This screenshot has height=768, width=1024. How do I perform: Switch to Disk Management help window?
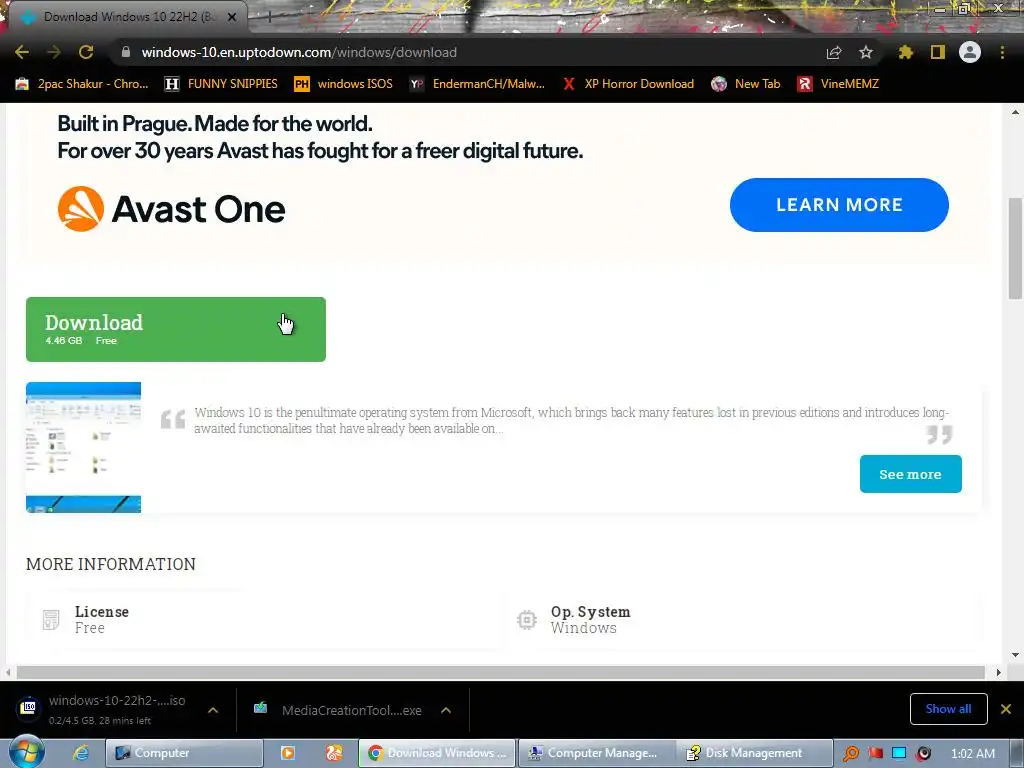[754, 753]
